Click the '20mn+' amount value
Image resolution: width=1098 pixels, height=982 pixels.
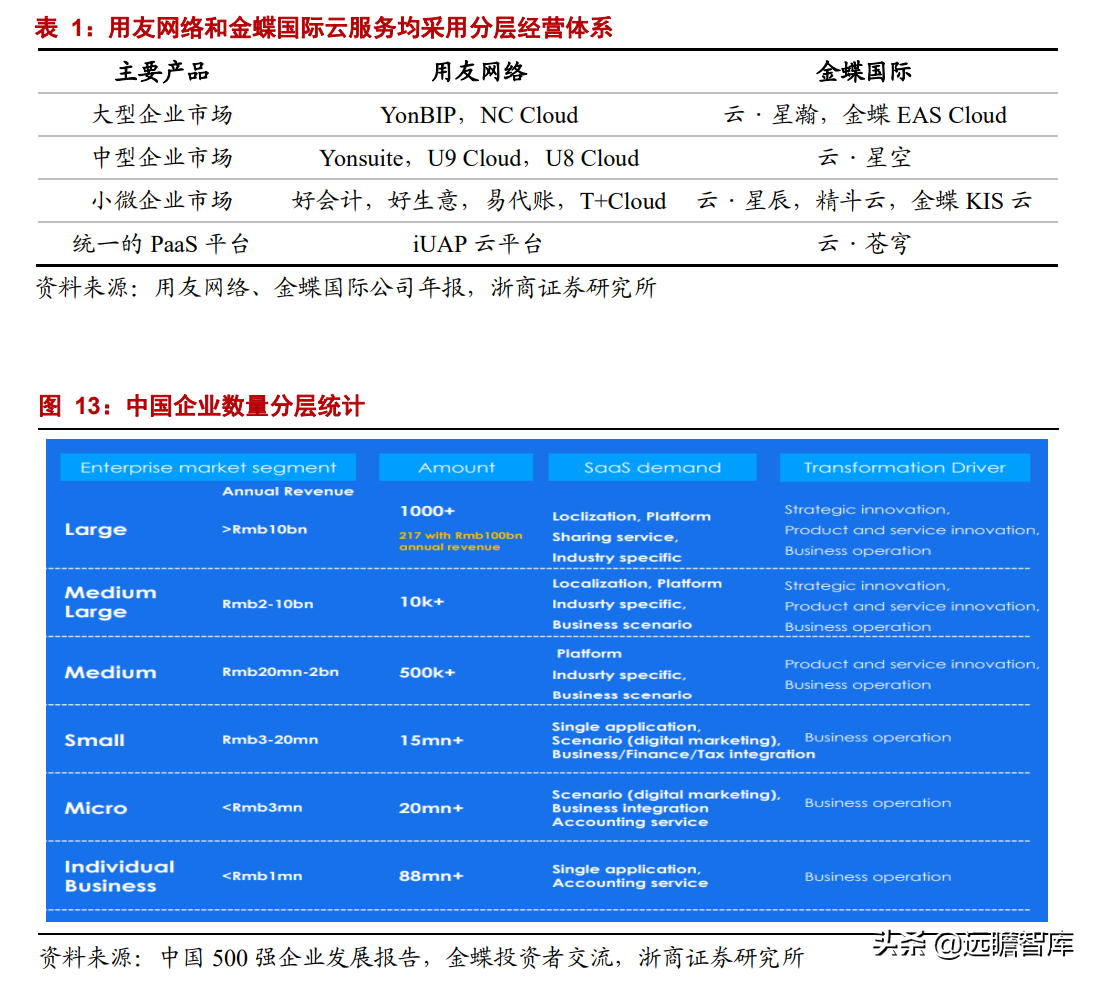[431, 808]
